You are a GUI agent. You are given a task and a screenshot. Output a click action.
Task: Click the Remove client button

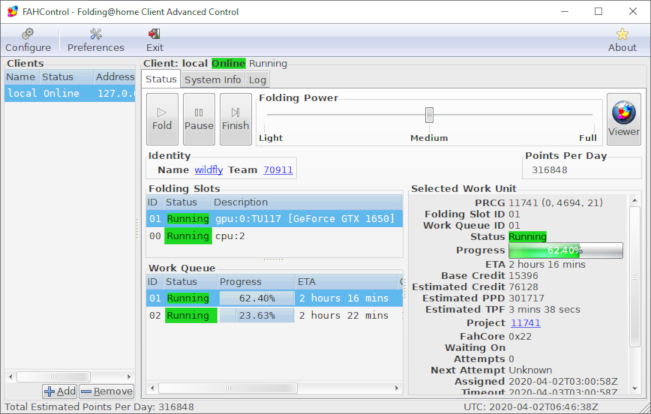coord(106,391)
